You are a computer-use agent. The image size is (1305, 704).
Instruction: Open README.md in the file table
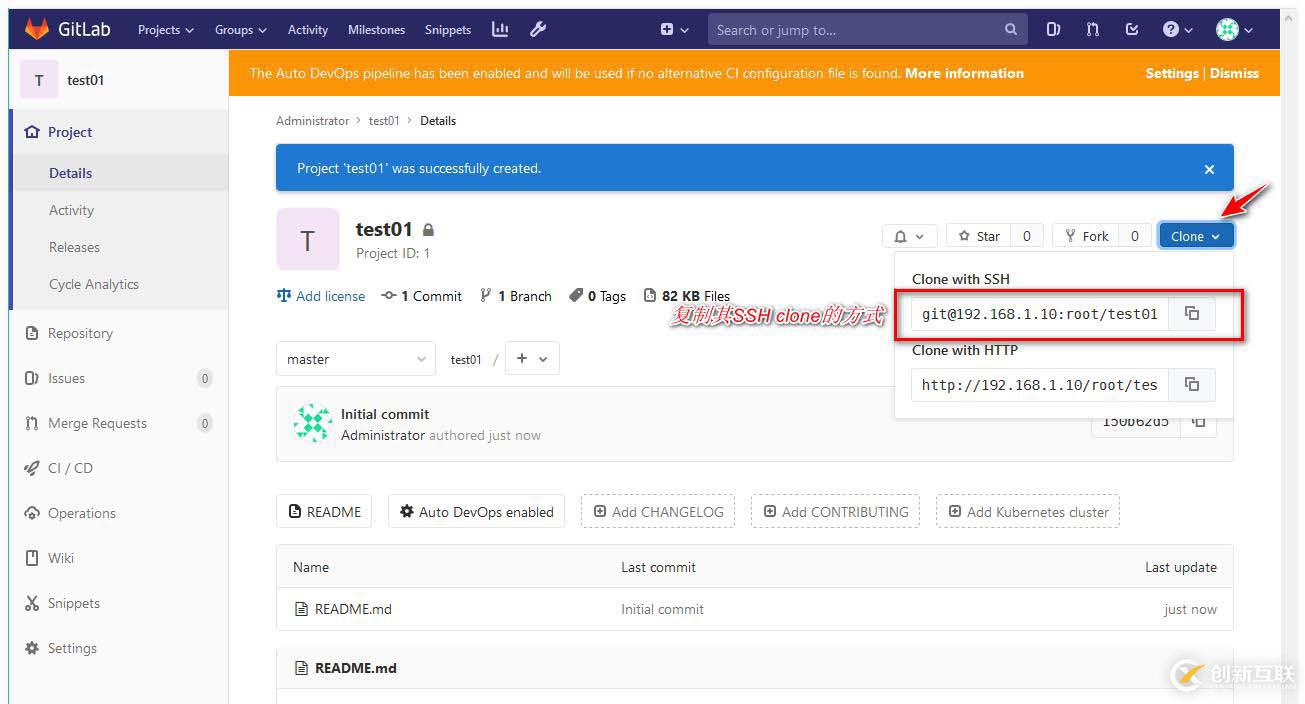pyautogui.click(x=353, y=609)
